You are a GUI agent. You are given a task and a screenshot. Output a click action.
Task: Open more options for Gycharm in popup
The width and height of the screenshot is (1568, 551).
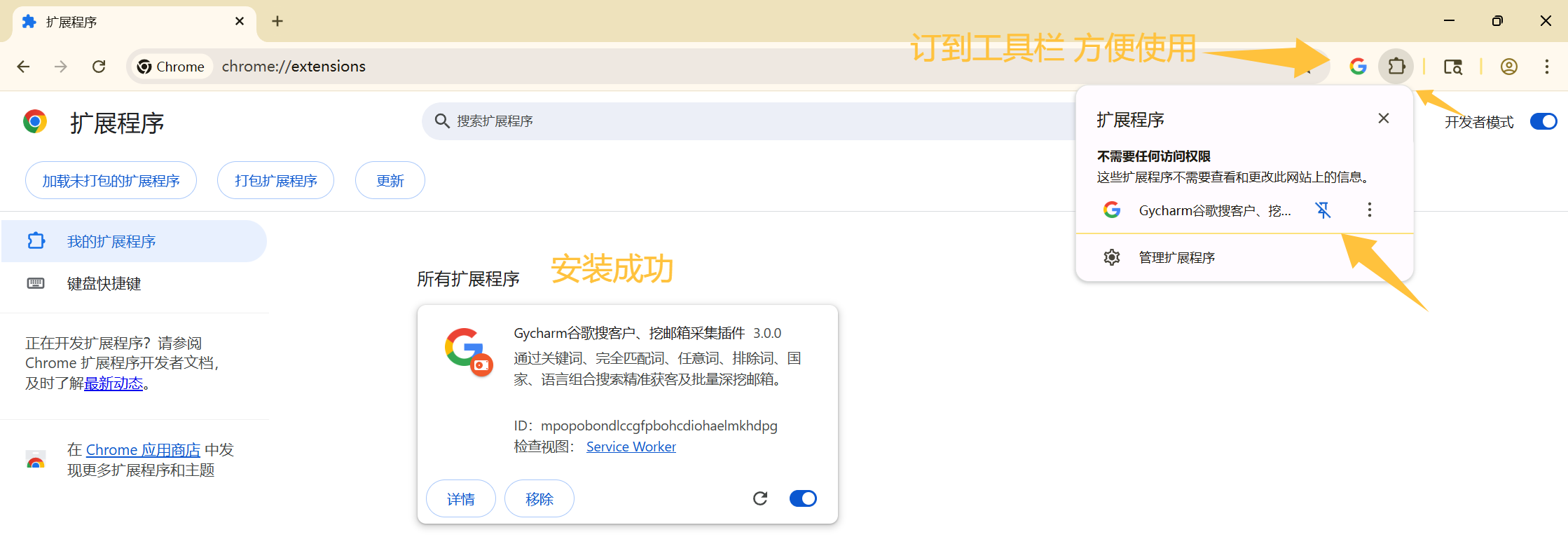(x=1370, y=210)
